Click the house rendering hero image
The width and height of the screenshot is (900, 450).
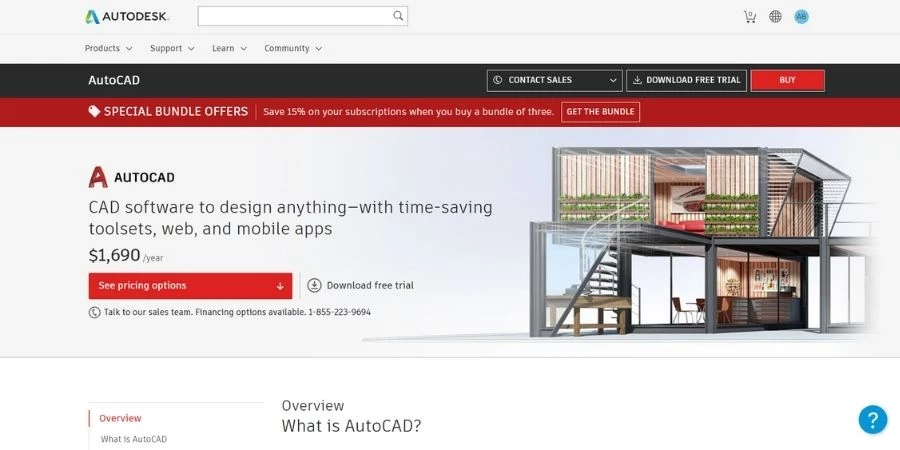click(701, 241)
